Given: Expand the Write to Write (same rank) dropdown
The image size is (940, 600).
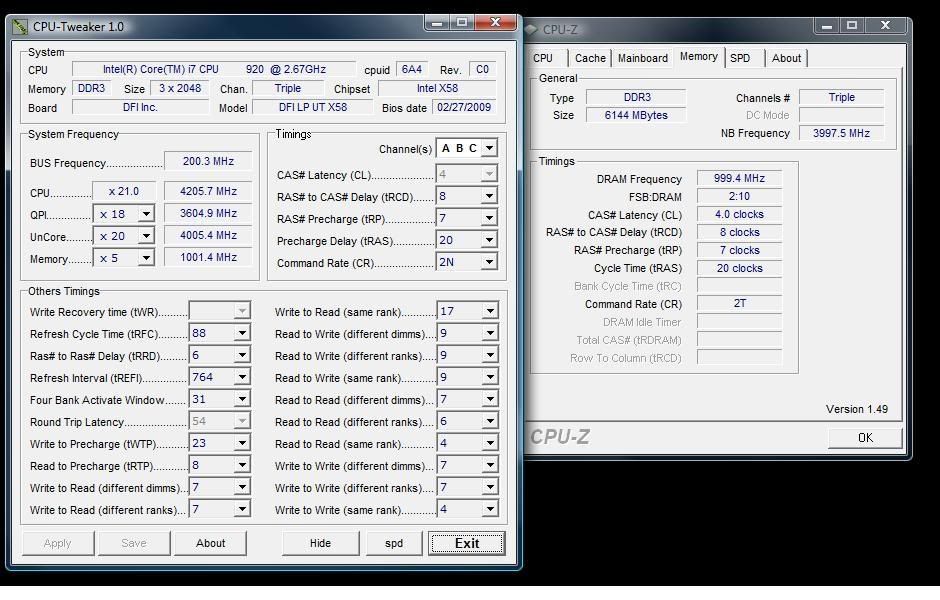Looking at the screenshot, I should click(490, 509).
